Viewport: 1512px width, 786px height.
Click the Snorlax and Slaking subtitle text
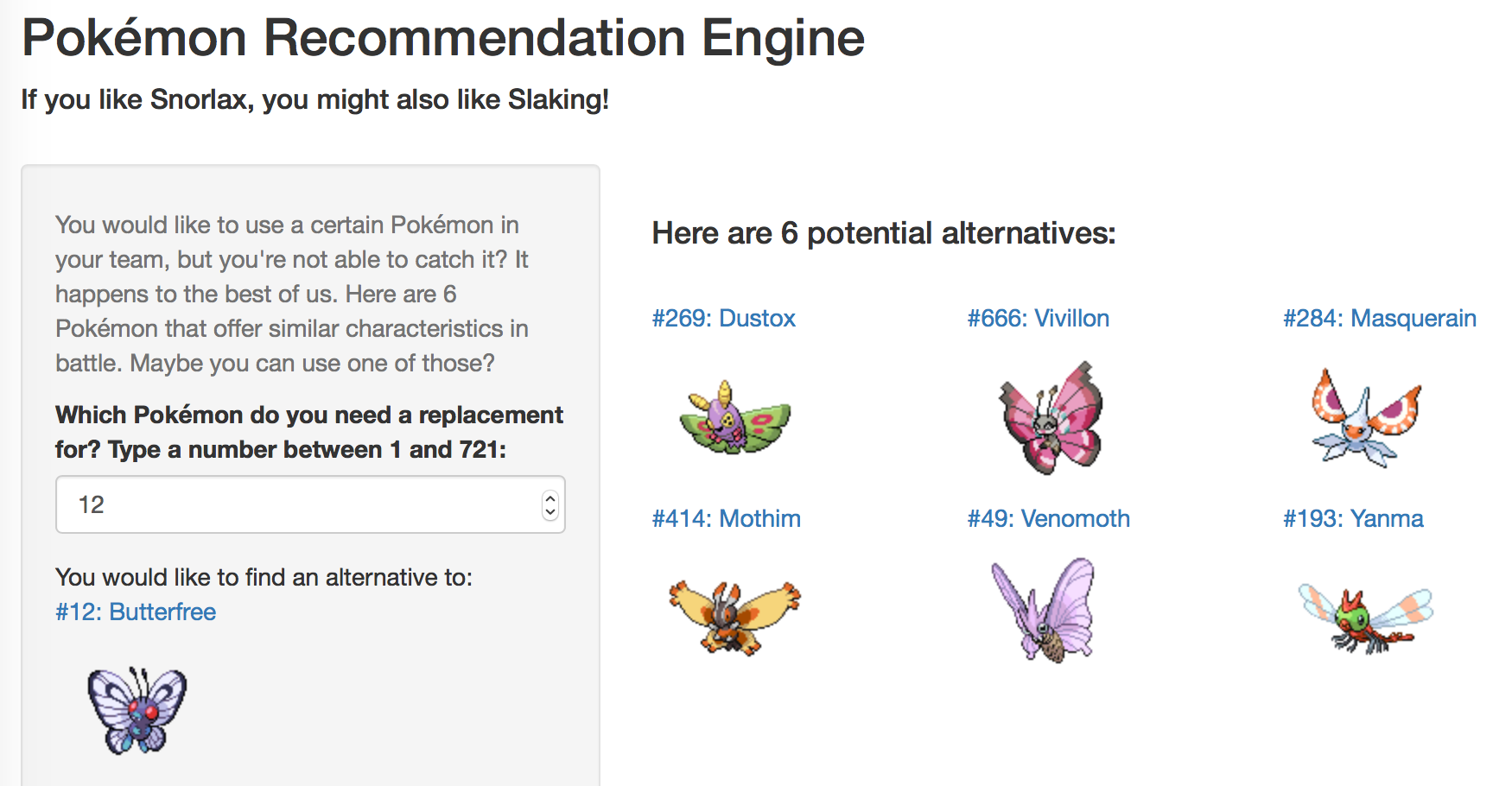pos(314,99)
